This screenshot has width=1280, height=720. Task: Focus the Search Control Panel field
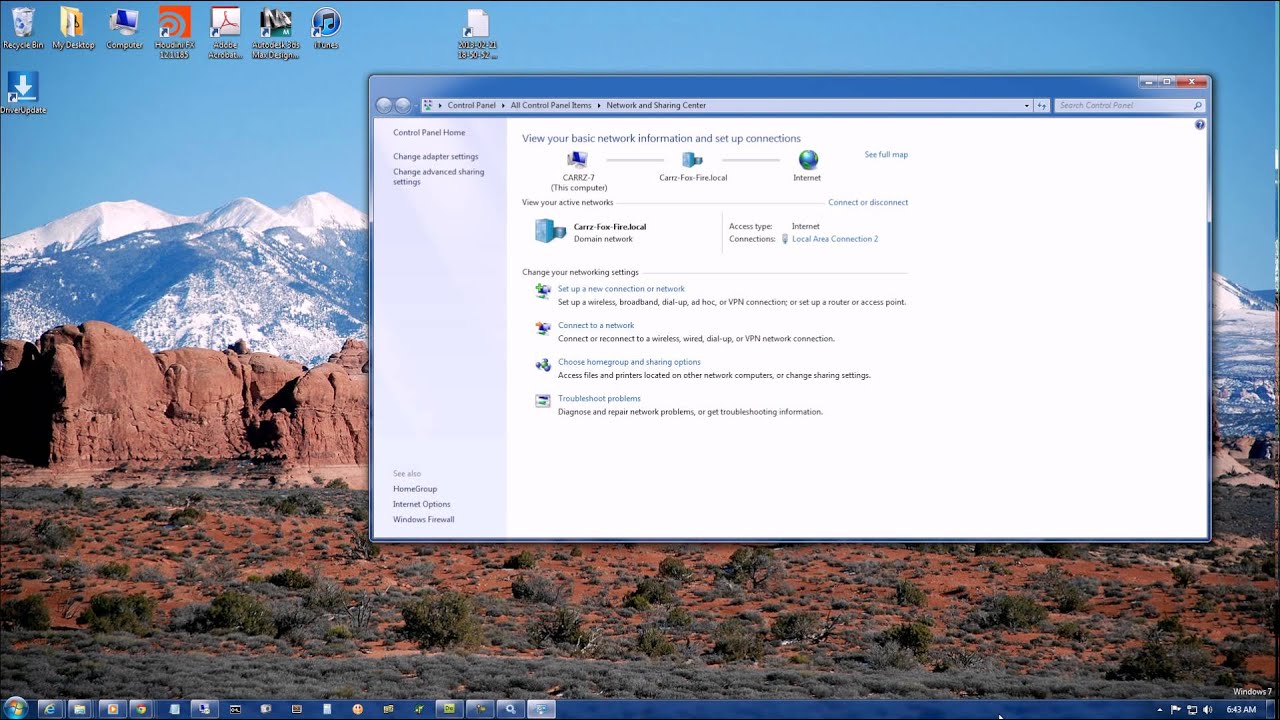click(1129, 105)
